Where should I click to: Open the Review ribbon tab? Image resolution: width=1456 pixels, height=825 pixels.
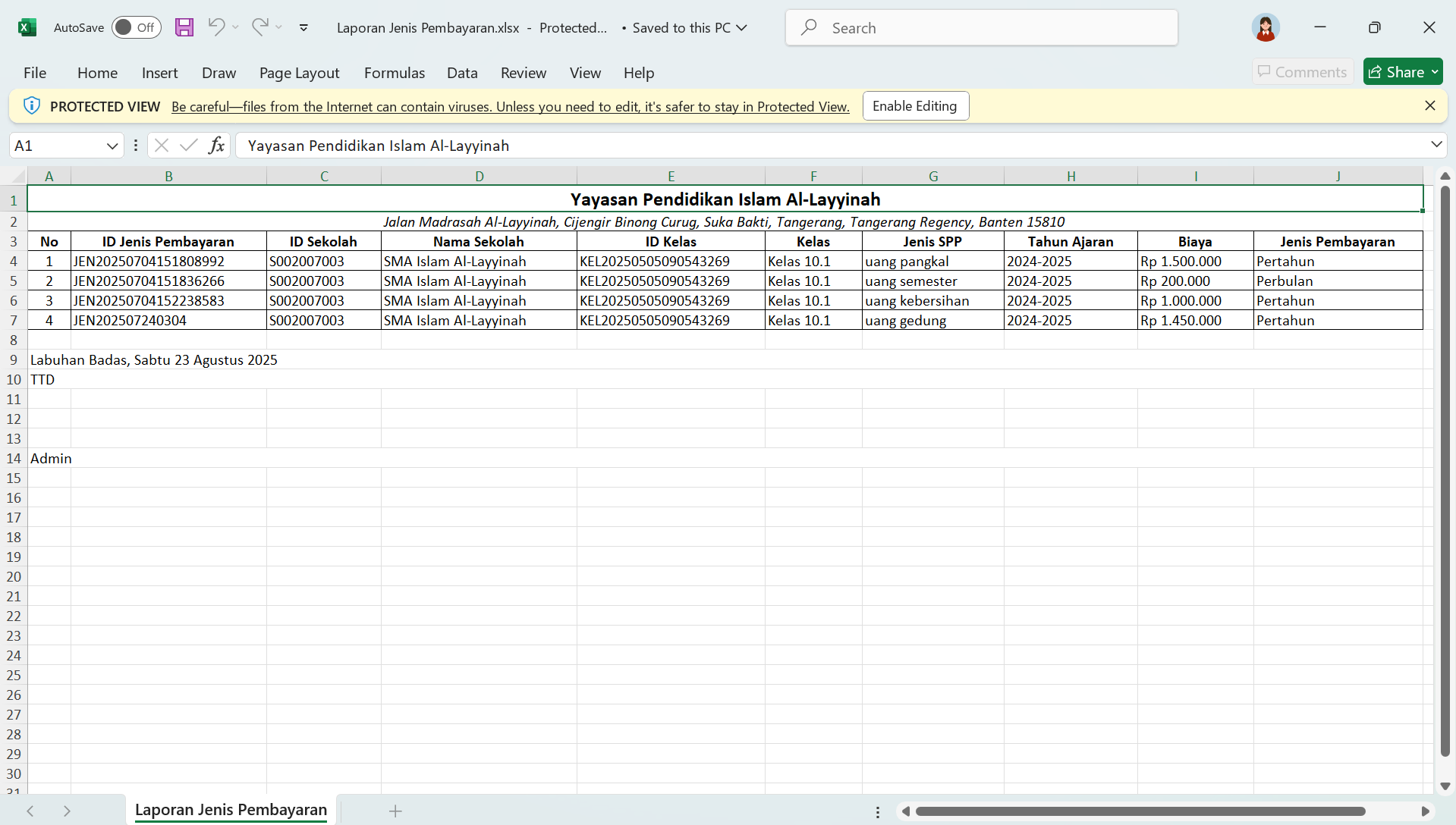523,73
